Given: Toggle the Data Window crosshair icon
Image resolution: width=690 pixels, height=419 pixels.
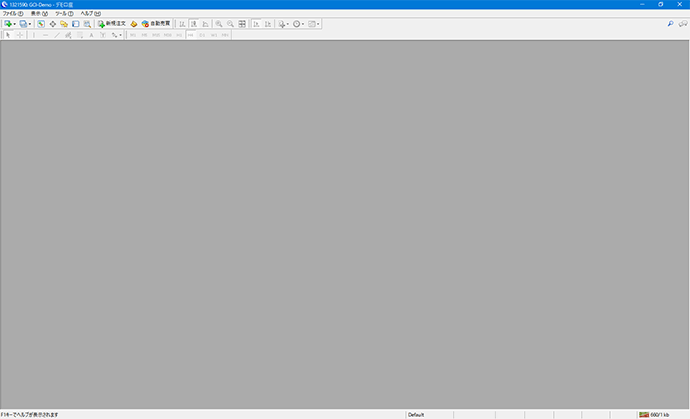Looking at the screenshot, I should coord(53,23).
